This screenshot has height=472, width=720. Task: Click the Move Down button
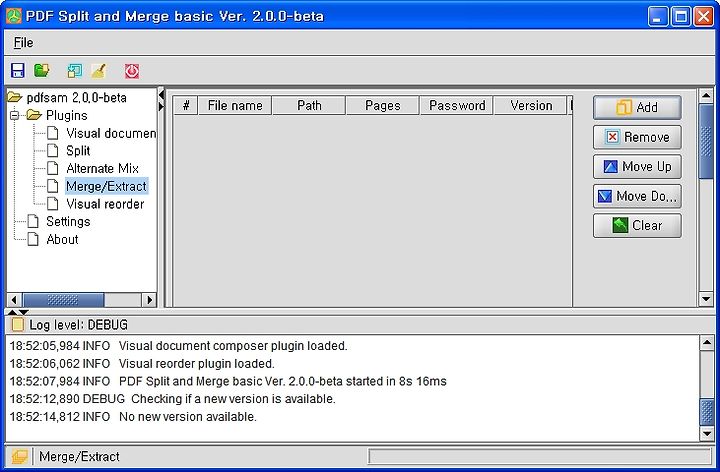(x=637, y=196)
